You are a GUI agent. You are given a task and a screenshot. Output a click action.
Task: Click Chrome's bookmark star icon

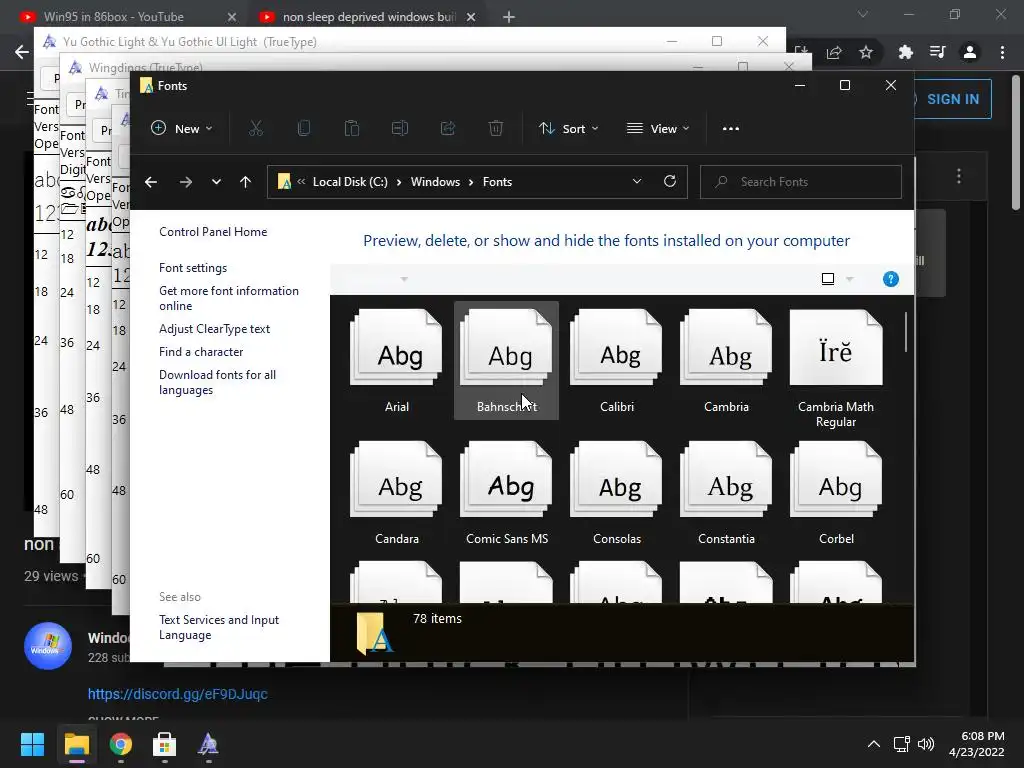(866, 52)
